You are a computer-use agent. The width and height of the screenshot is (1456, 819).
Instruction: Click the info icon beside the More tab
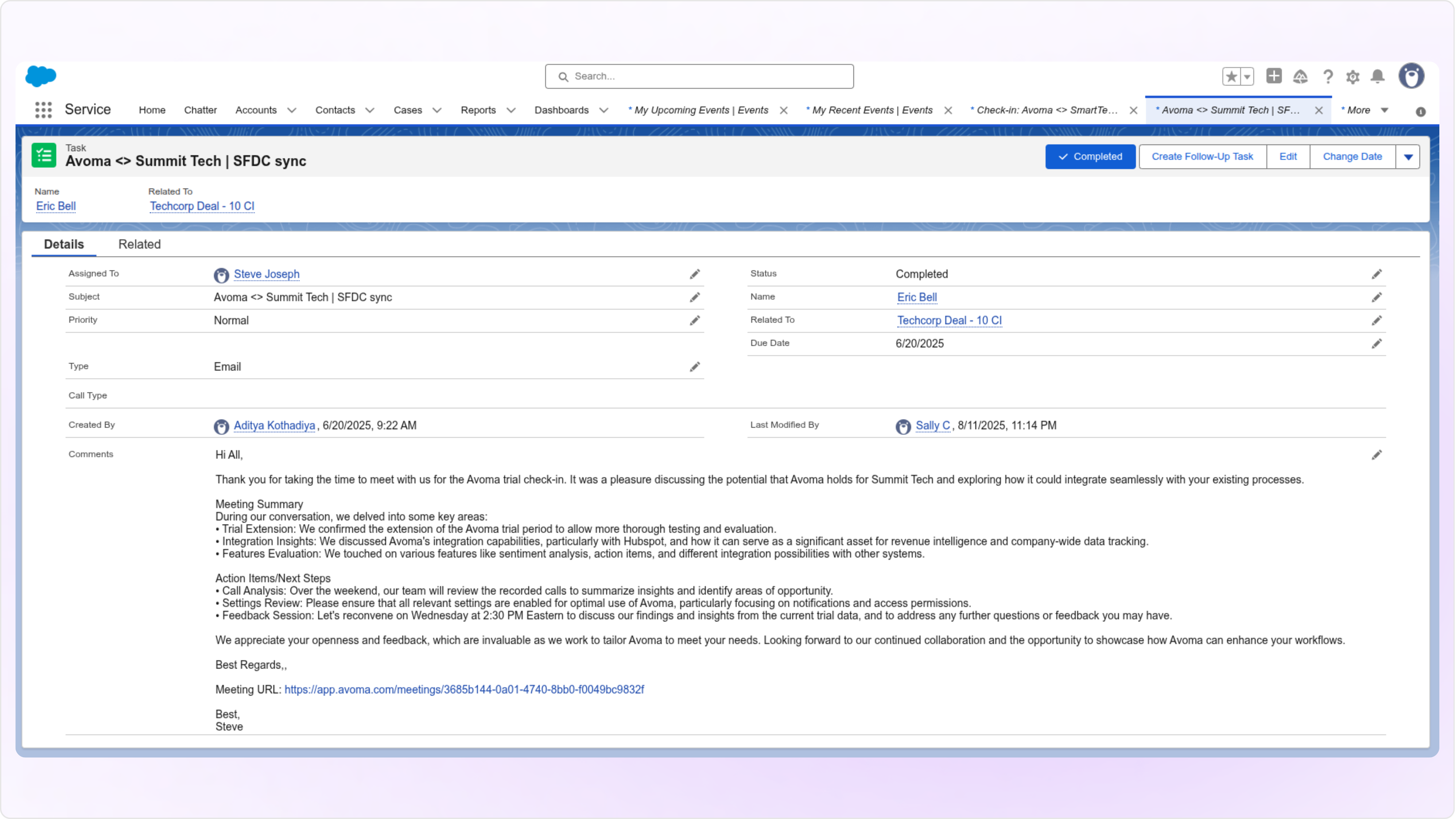pyautogui.click(x=1420, y=112)
